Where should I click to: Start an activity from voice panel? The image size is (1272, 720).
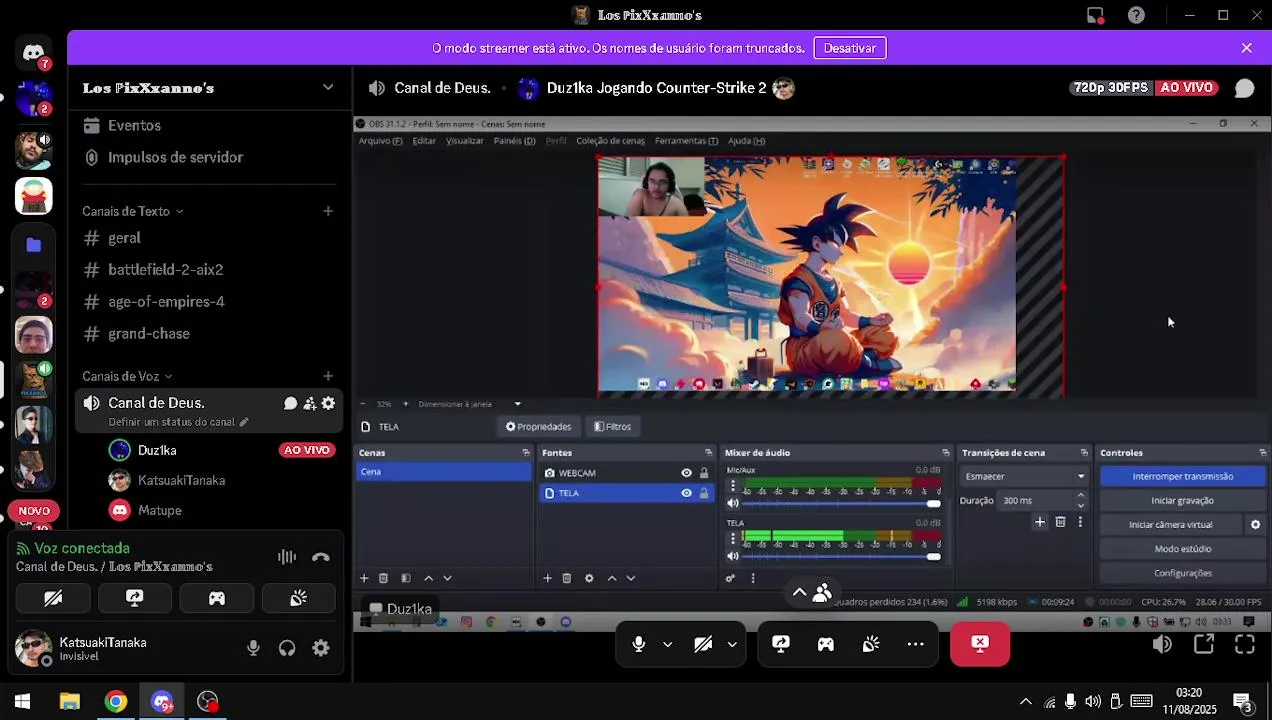point(216,598)
